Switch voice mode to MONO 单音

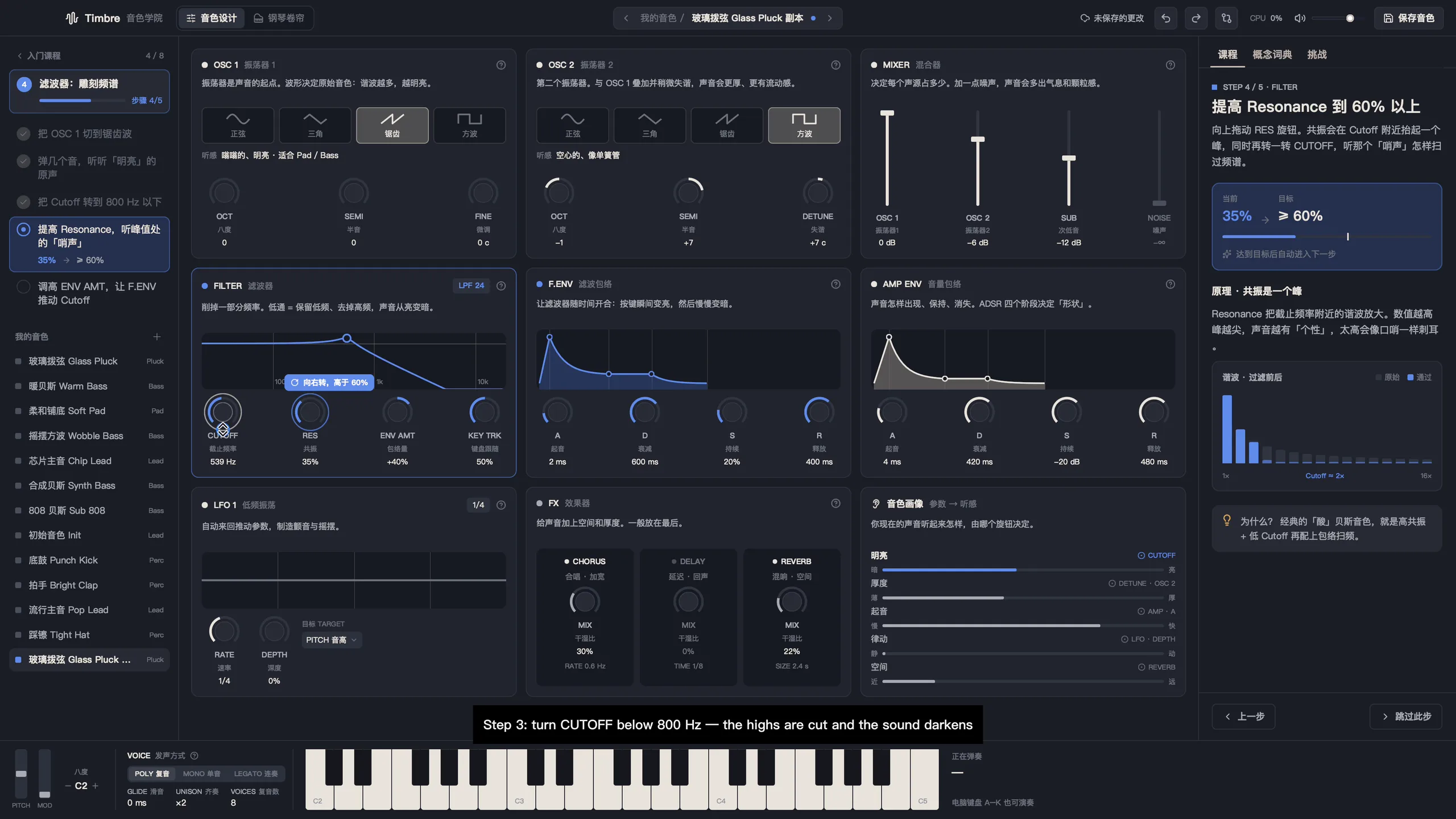click(x=201, y=773)
